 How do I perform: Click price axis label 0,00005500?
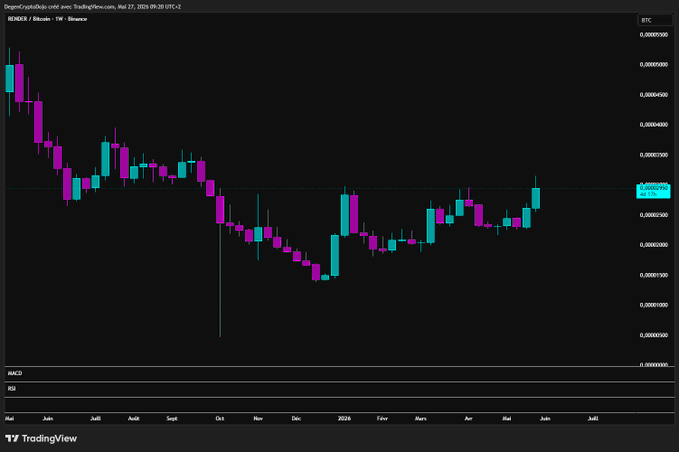coord(653,35)
